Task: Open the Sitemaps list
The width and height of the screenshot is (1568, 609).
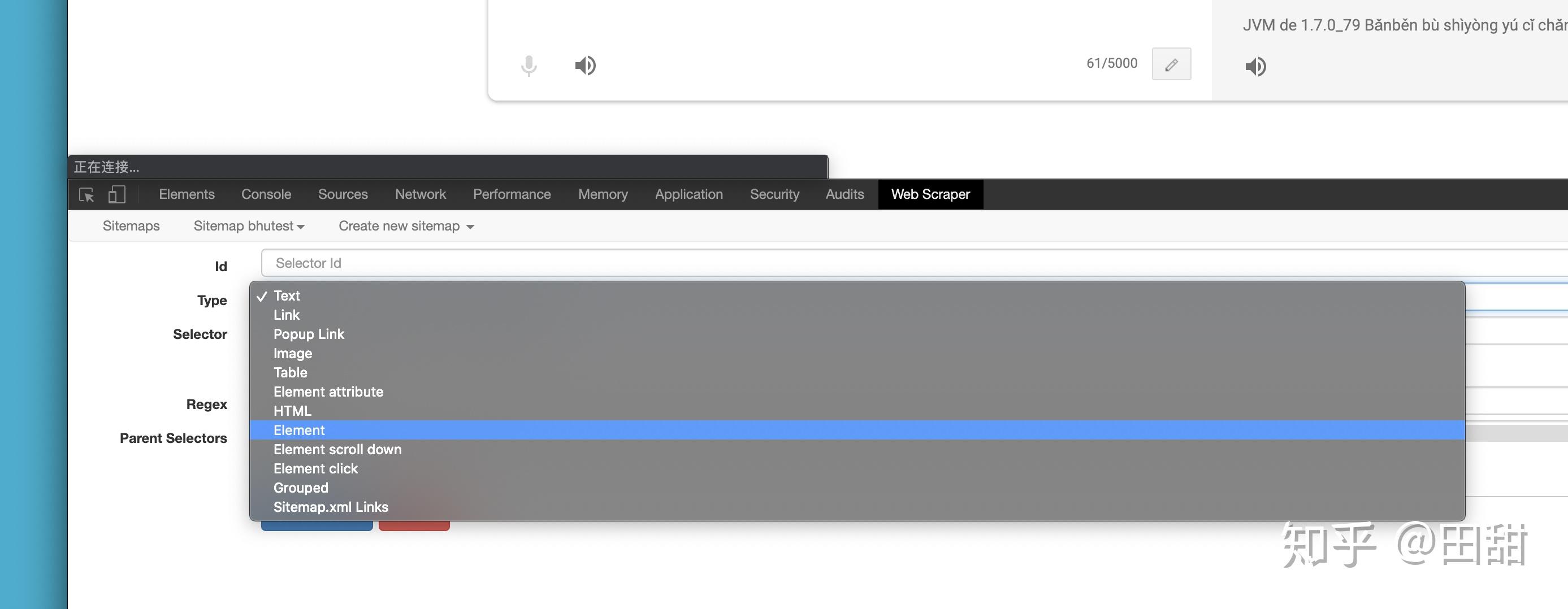Action: [131, 226]
